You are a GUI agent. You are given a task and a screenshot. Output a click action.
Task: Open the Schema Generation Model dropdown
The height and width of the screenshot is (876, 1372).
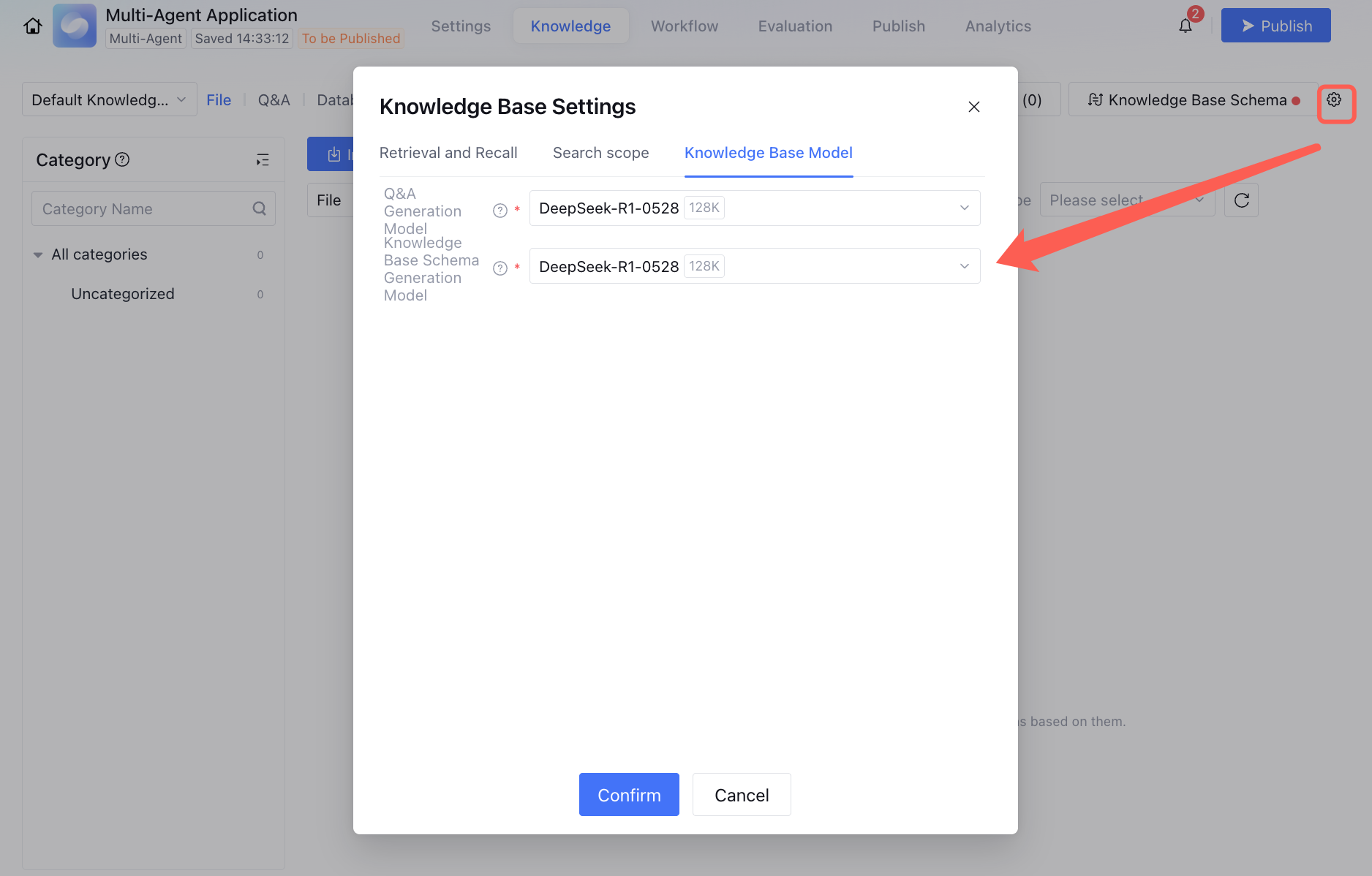(x=754, y=266)
